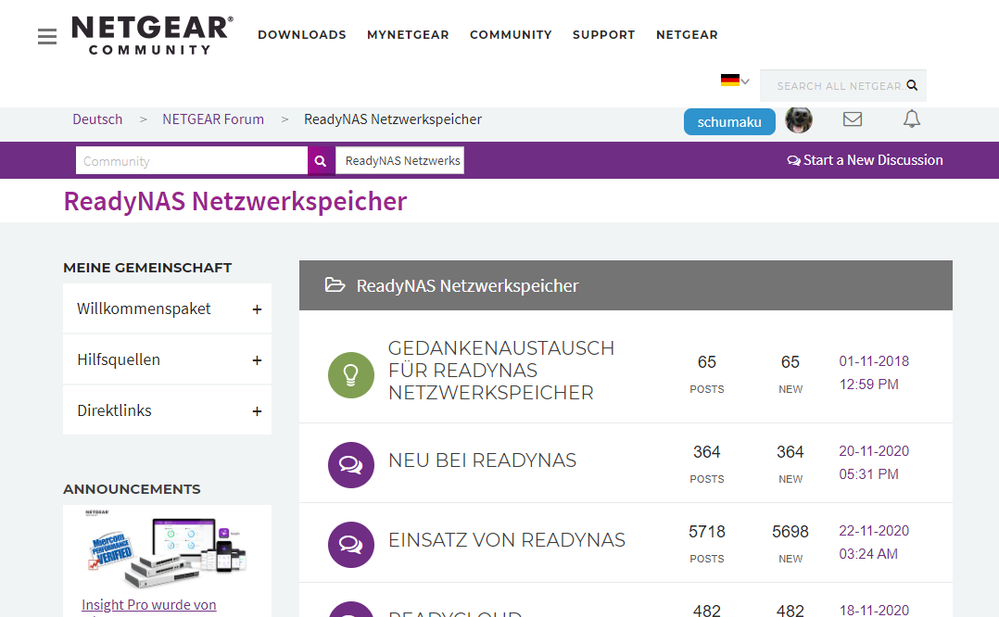Image resolution: width=999 pixels, height=617 pixels.
Task: Click the community search magnifier button
Action: [x=320, y=160]
